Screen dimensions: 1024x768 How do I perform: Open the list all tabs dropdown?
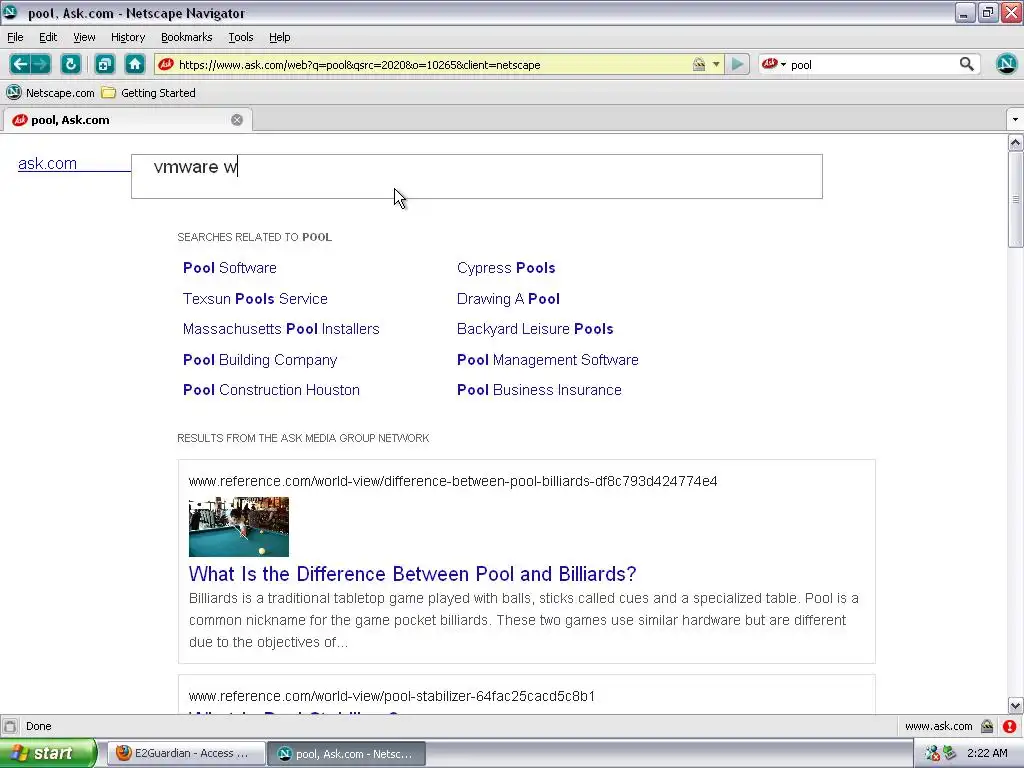pyautogui.click(x=1015, y=120)
